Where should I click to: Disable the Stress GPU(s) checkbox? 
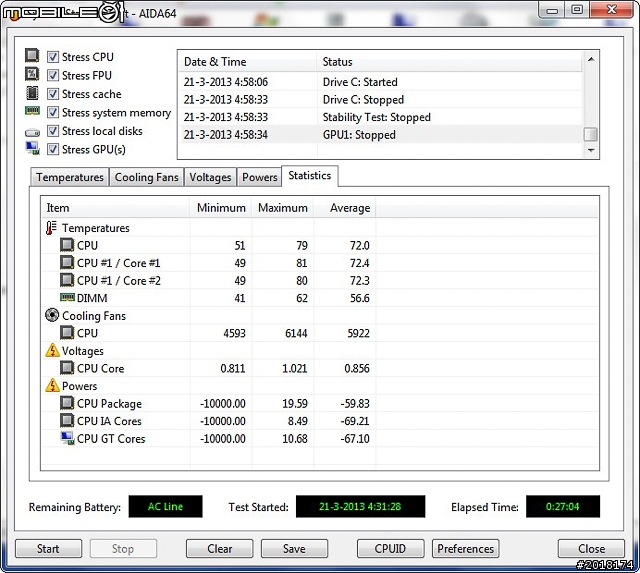coord(53,149)
